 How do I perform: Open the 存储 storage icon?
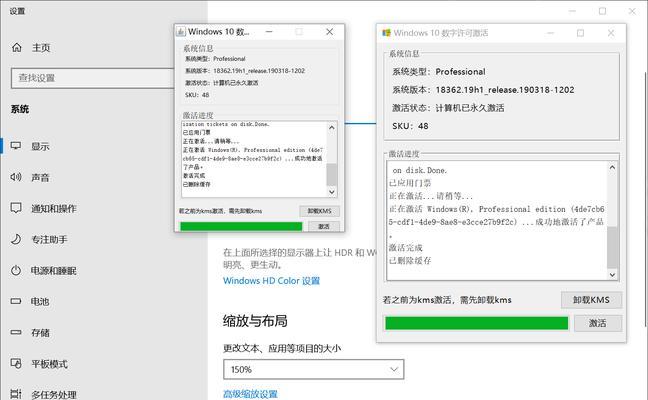[x=16, y=332]
